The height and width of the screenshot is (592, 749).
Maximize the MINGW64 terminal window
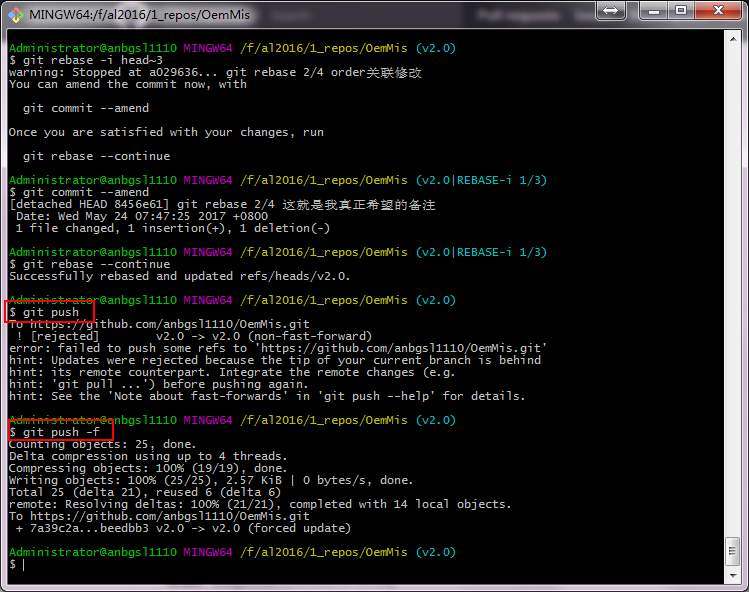tap(681, 11)
